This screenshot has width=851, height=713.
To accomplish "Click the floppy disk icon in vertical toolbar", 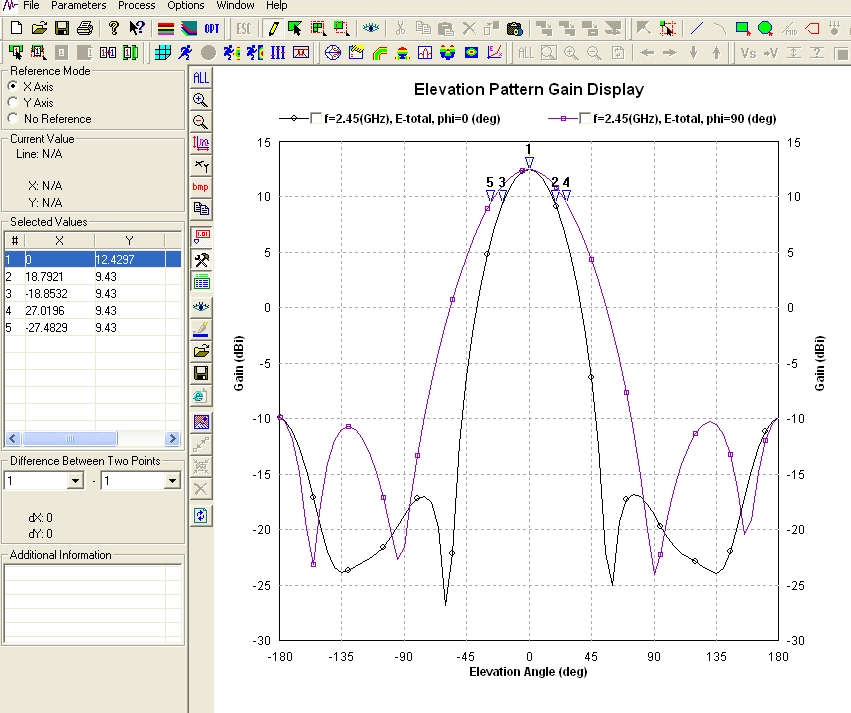I will click(x=201, y=374).
